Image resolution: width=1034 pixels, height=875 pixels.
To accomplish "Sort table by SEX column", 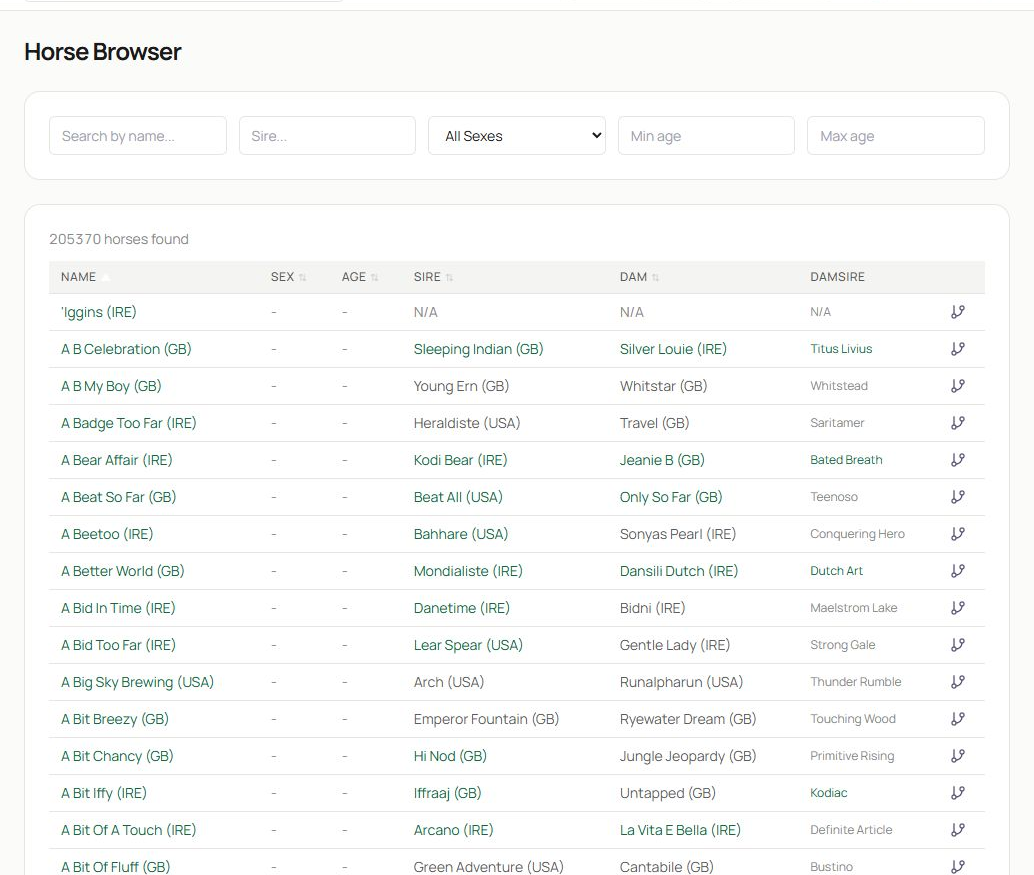I will coord(288,277).
